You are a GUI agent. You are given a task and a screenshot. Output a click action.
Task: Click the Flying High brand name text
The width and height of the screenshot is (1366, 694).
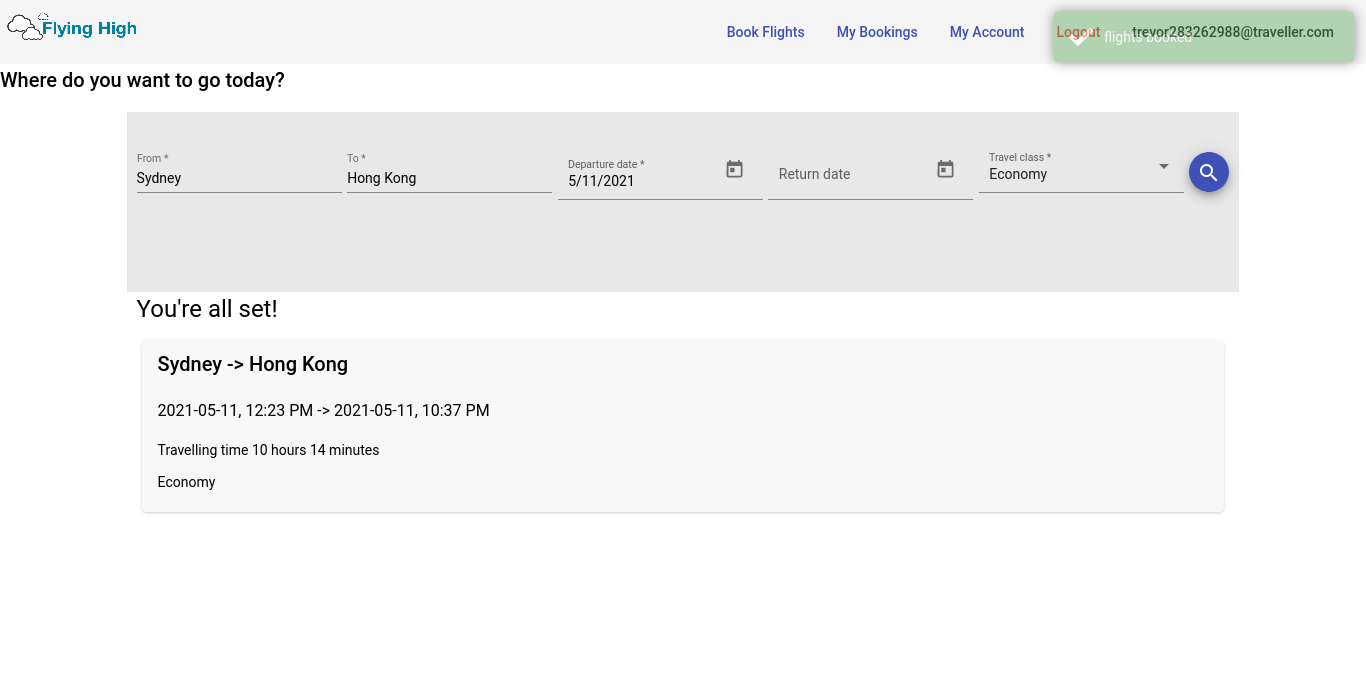tap(90, 29)
